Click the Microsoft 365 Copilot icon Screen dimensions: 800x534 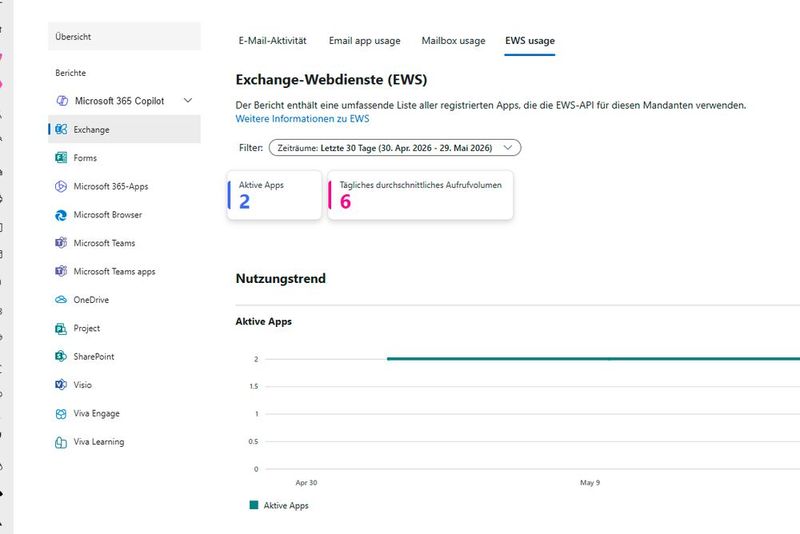pos(62,100)
